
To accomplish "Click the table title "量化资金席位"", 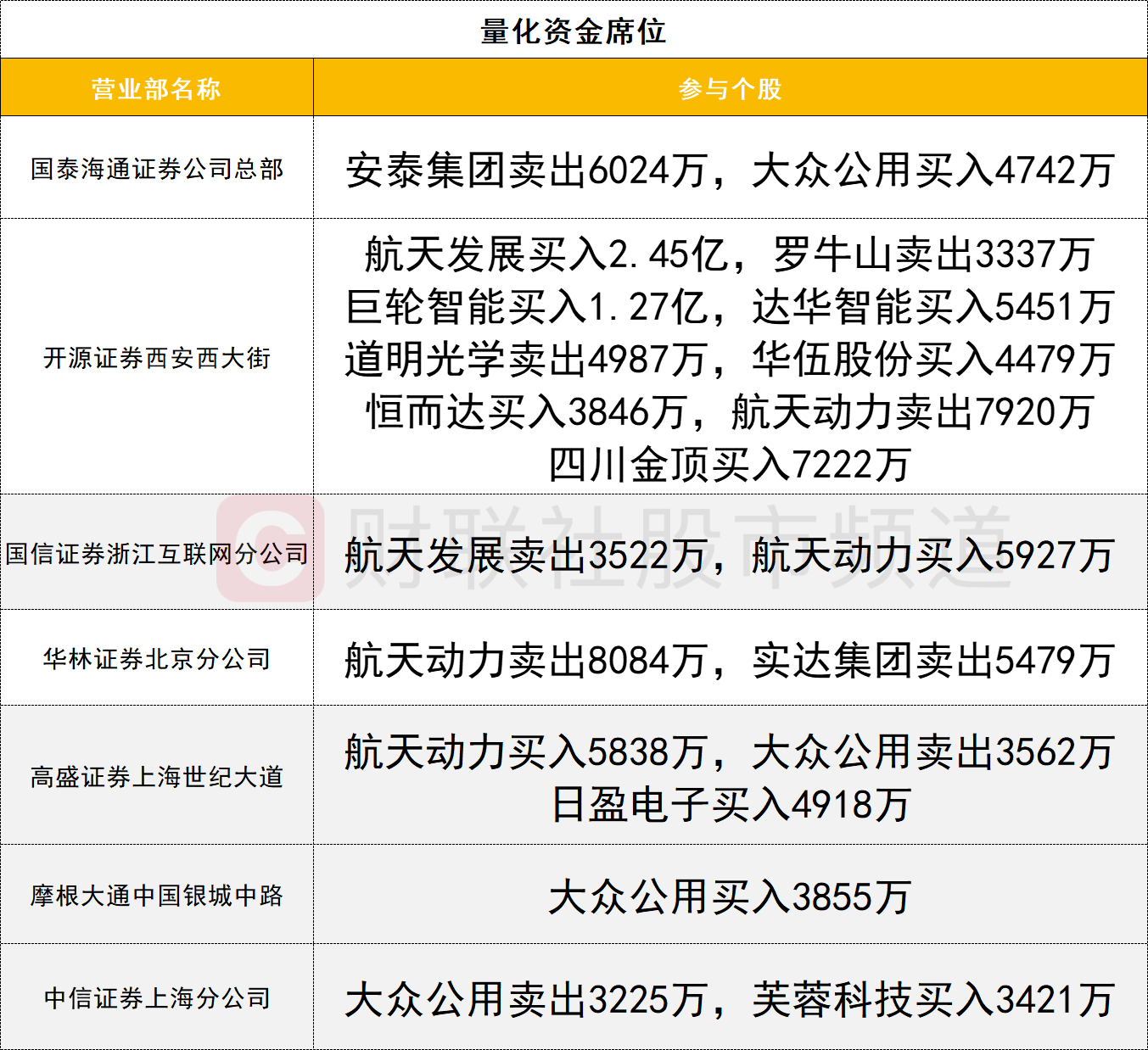I will click(x=574, y=31).
